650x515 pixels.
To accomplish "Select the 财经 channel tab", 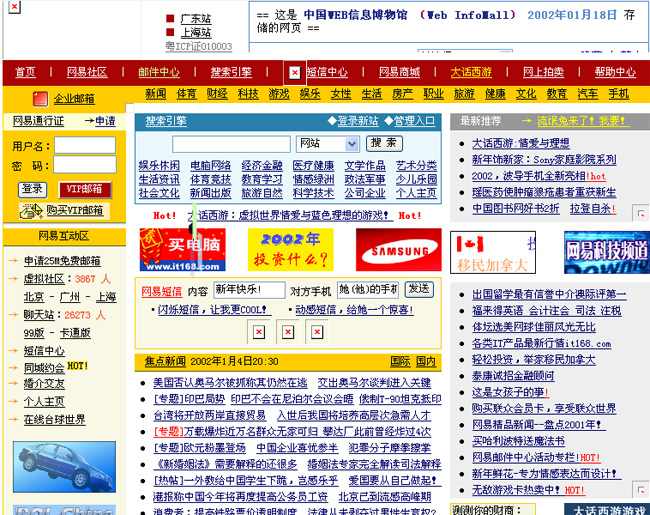I will [217, 94].
